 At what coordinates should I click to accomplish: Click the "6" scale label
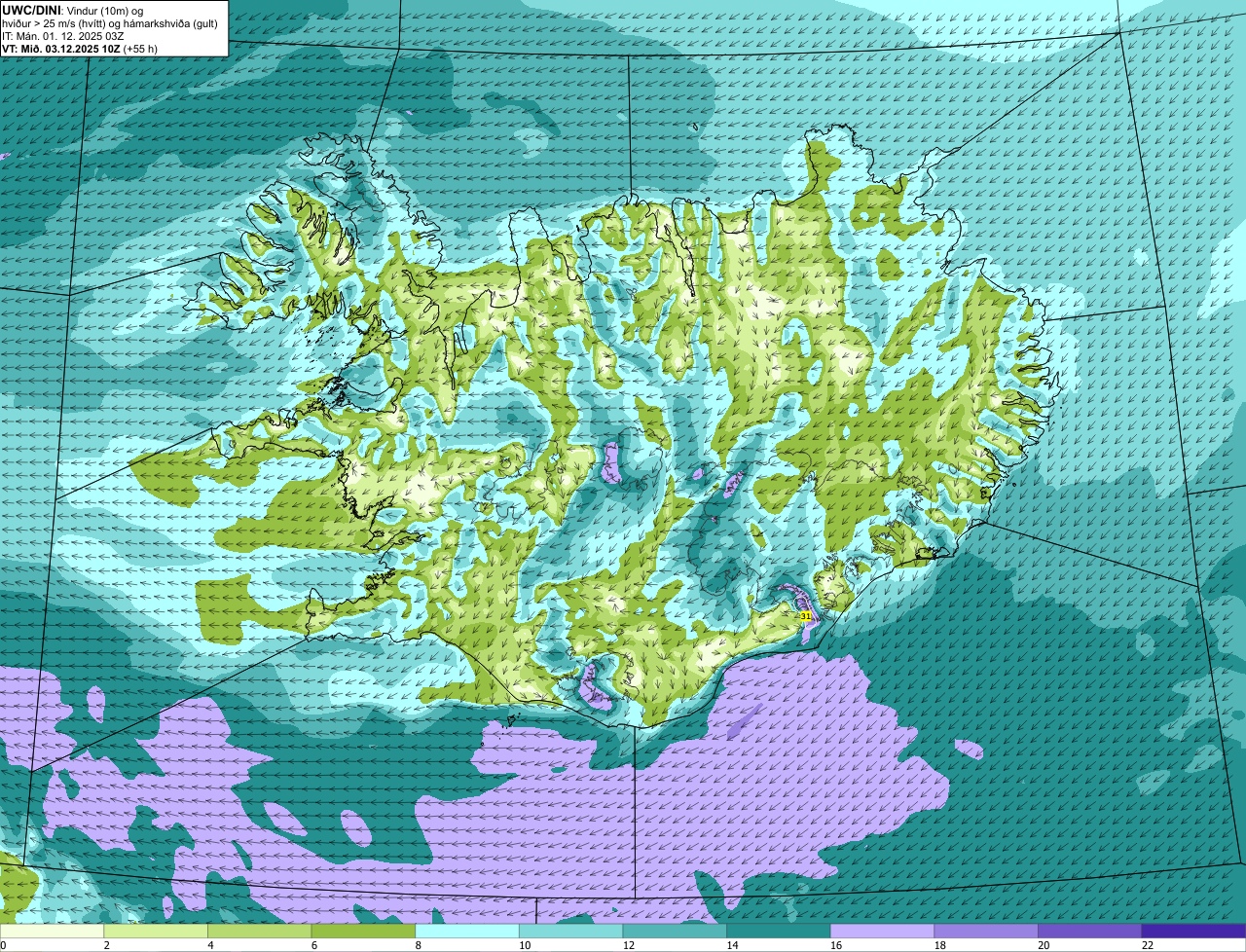[x=313, y=945]
